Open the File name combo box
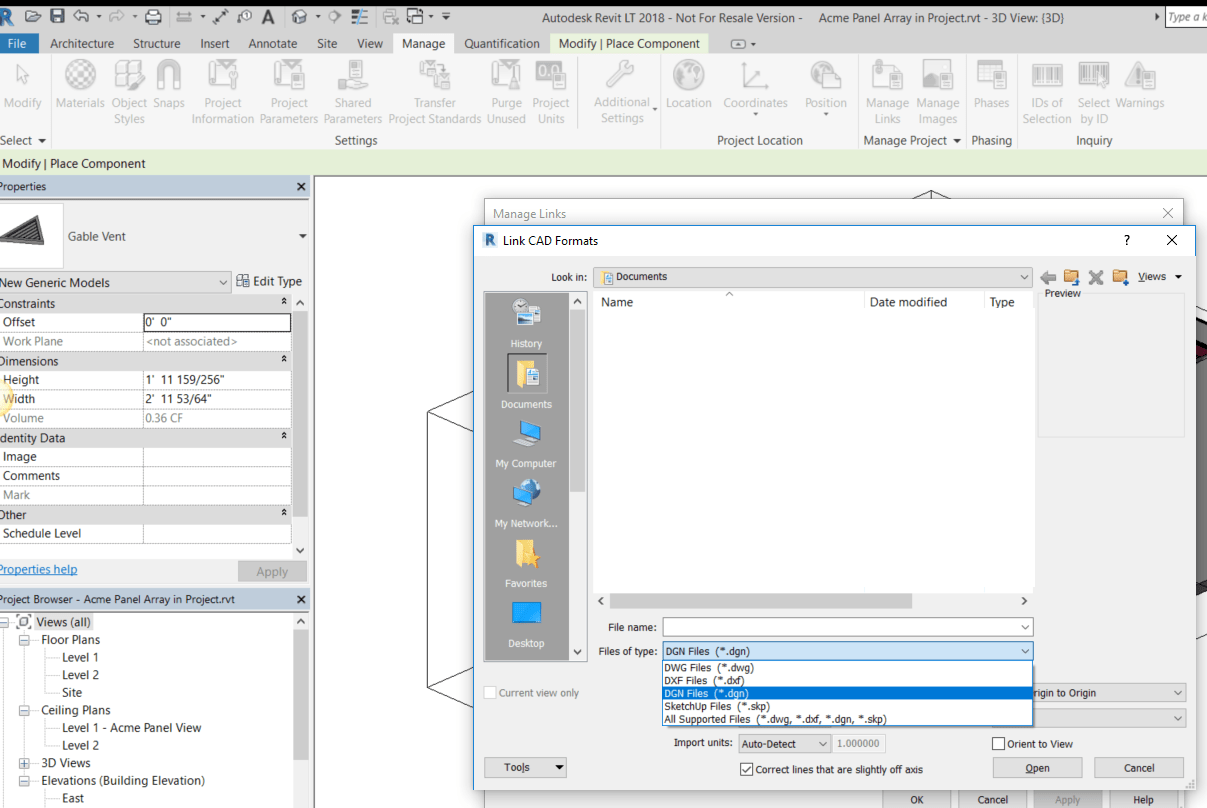This screenshot has height=808, width=1207. [x=847, y=627]
